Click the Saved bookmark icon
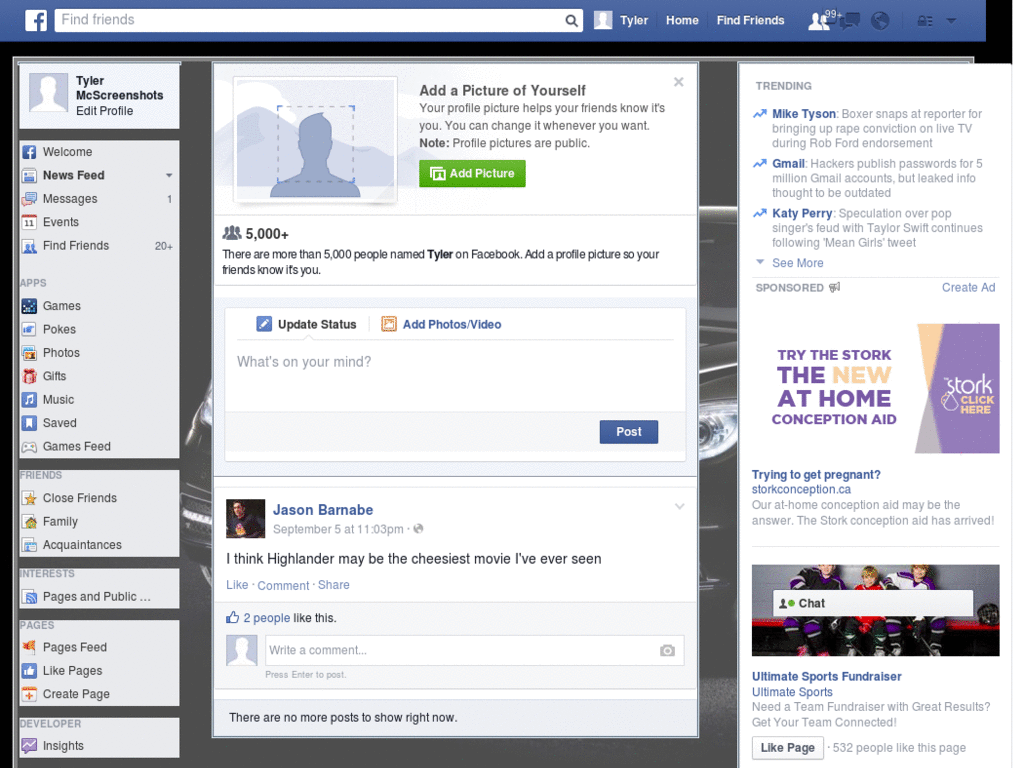The image size is (1024, 768). (29, 423)
